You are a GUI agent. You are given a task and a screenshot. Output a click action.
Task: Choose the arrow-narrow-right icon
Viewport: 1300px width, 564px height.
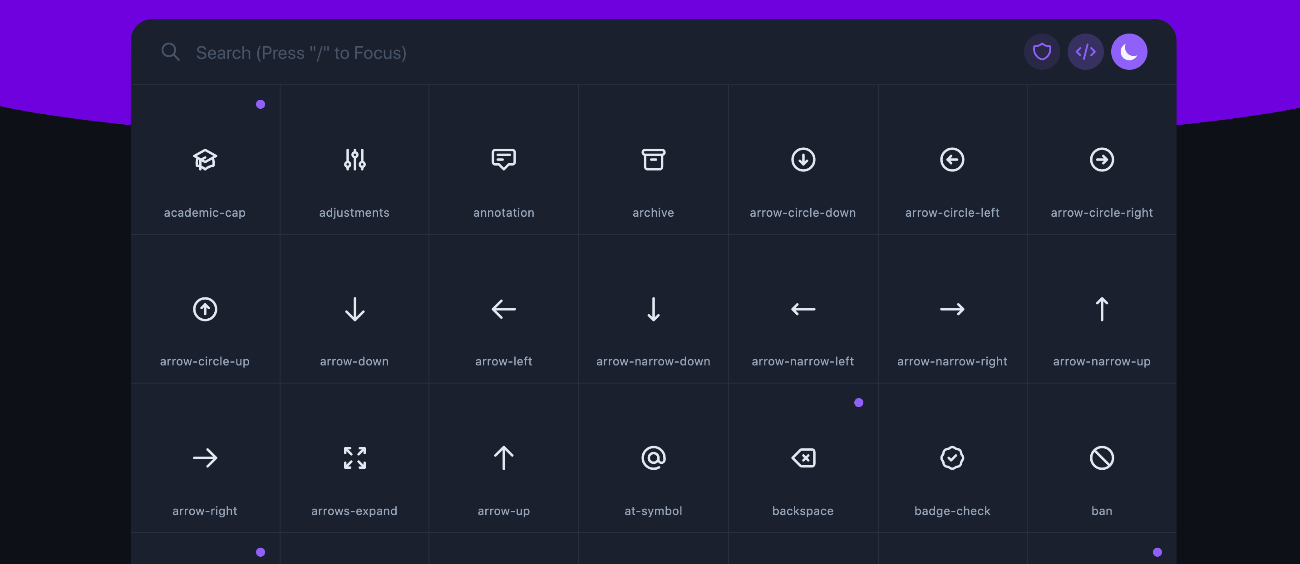(x=952, y=310)
